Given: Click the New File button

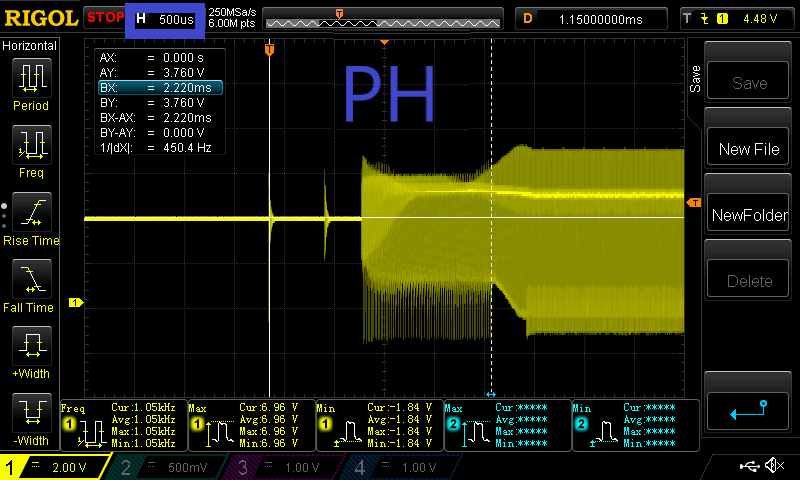Looking at the screenshot, I should (748, 148).
